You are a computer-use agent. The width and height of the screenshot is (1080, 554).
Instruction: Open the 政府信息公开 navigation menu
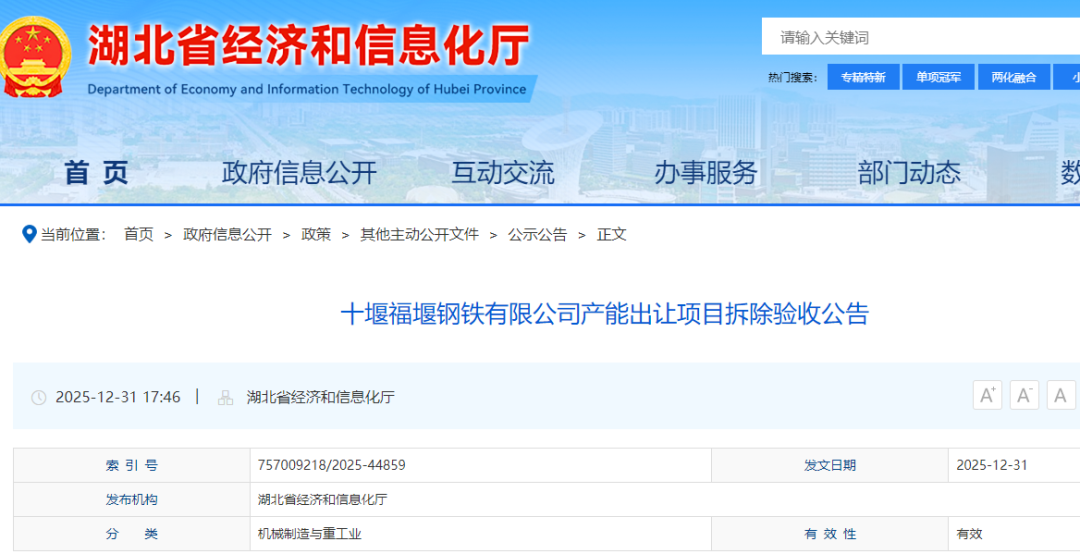299,173
